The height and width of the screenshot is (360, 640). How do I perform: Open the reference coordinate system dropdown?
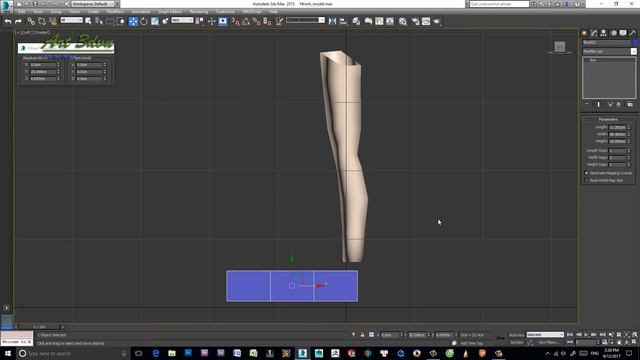182,20
